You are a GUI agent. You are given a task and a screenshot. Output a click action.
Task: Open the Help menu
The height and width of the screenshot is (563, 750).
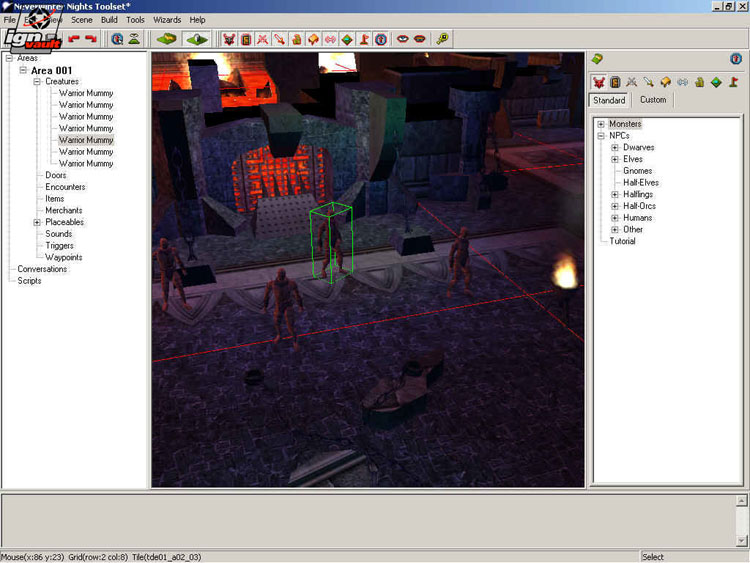click(197, 20)
